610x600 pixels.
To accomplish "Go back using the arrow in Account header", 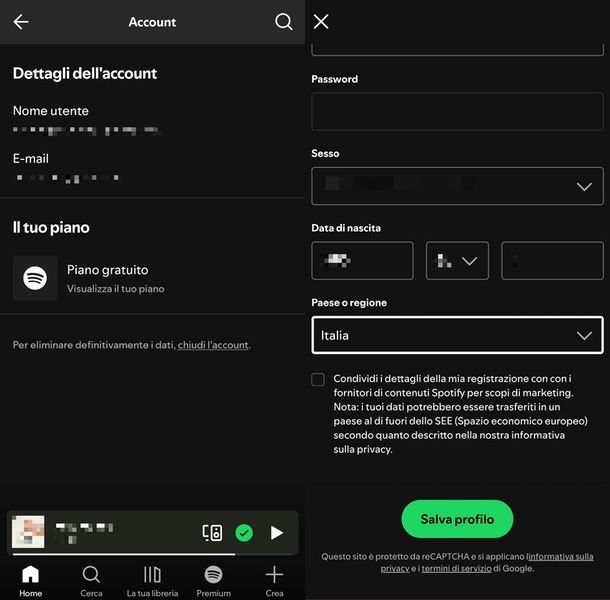I will pos(21,22).
